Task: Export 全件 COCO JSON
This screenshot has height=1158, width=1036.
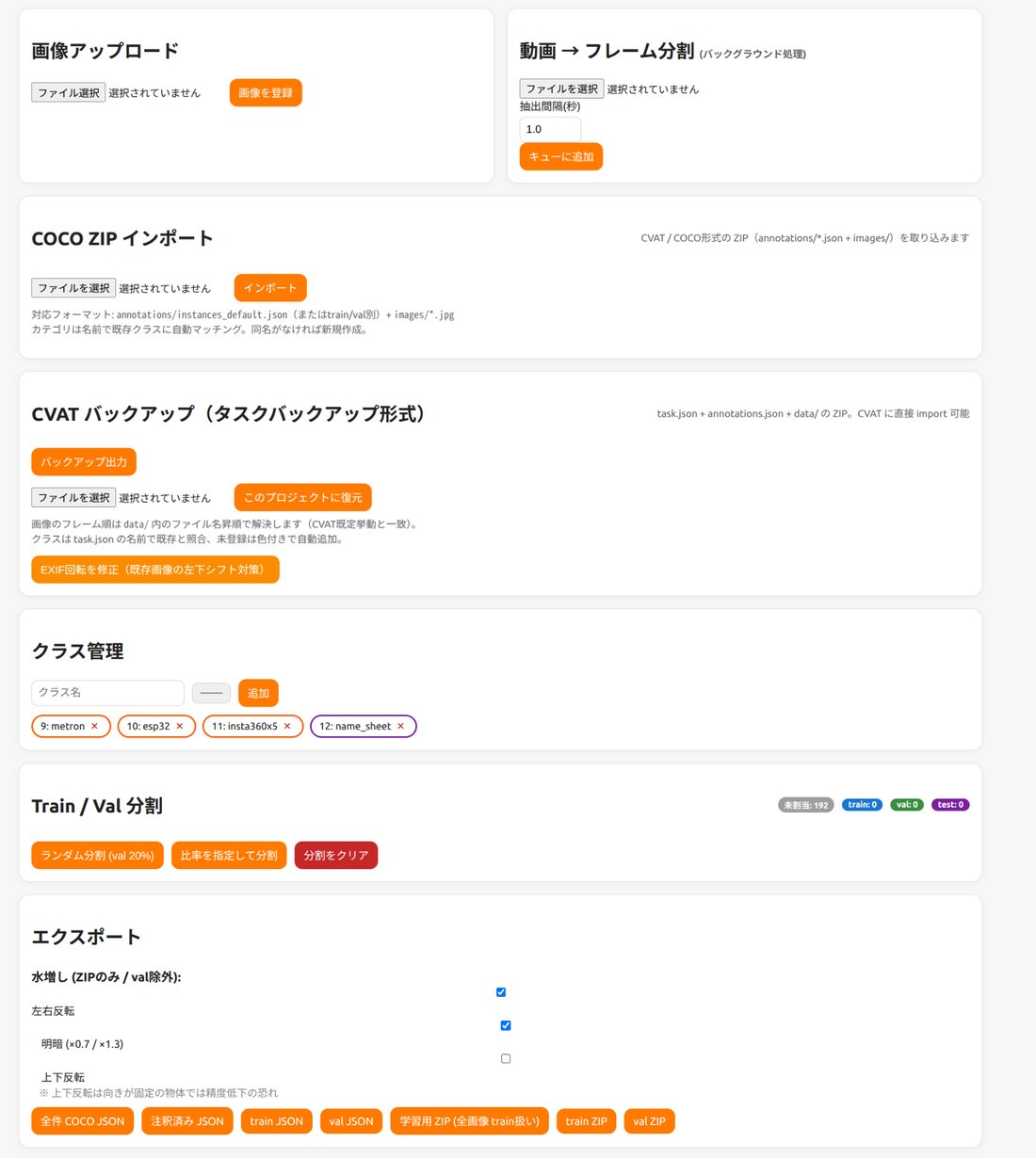Action: pos(83,1121)
